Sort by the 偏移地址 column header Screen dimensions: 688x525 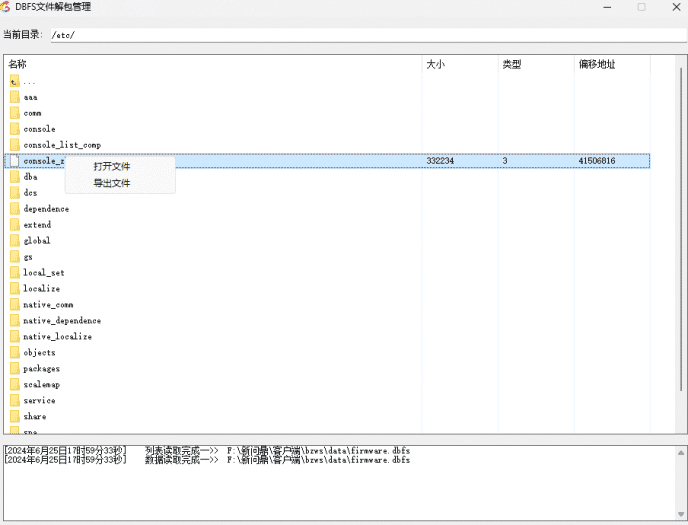(x=597, y=64)
